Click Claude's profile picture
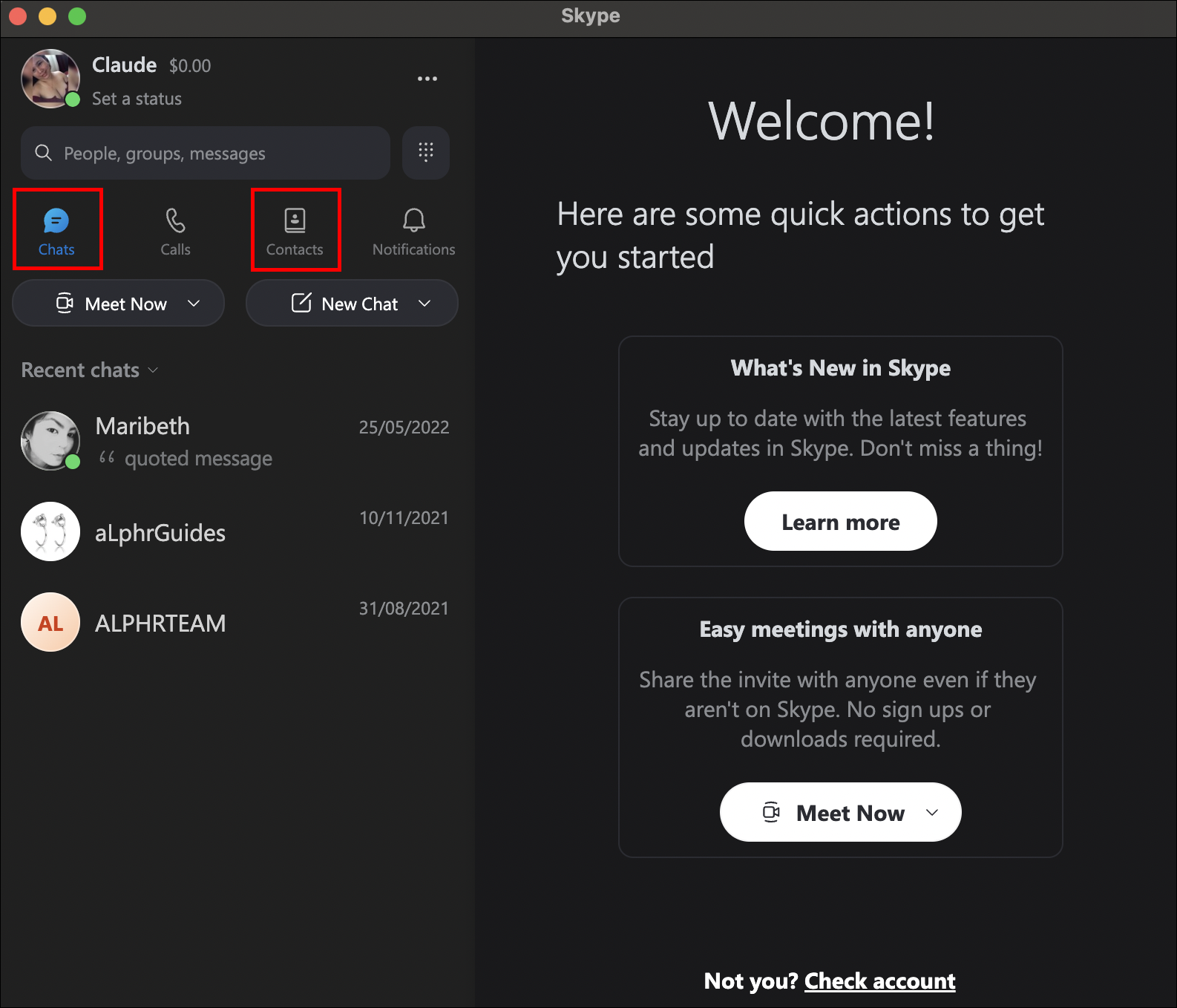 pos(50,79)
